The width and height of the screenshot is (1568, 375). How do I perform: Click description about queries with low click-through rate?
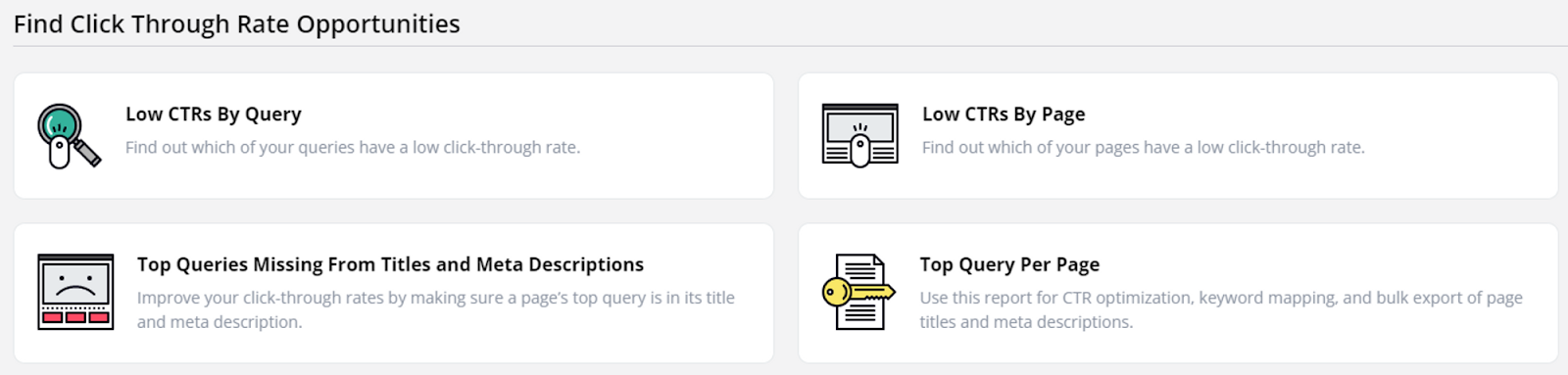[353, 148]
